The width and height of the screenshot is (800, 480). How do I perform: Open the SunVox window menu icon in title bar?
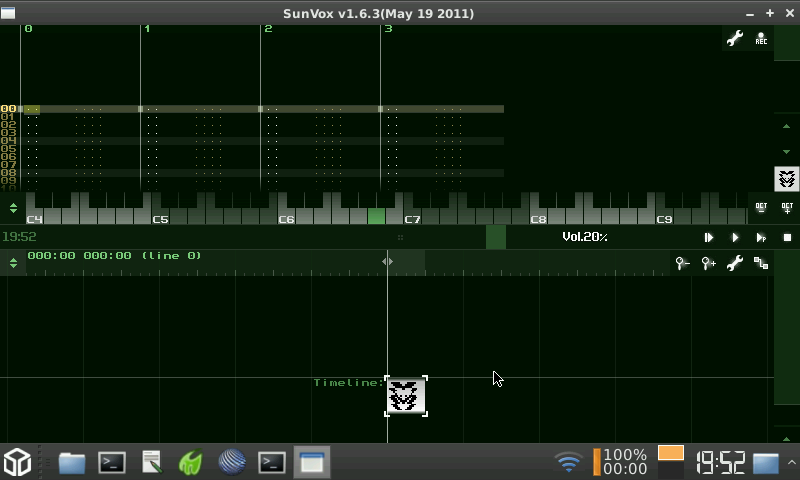(x=8, y=13)
